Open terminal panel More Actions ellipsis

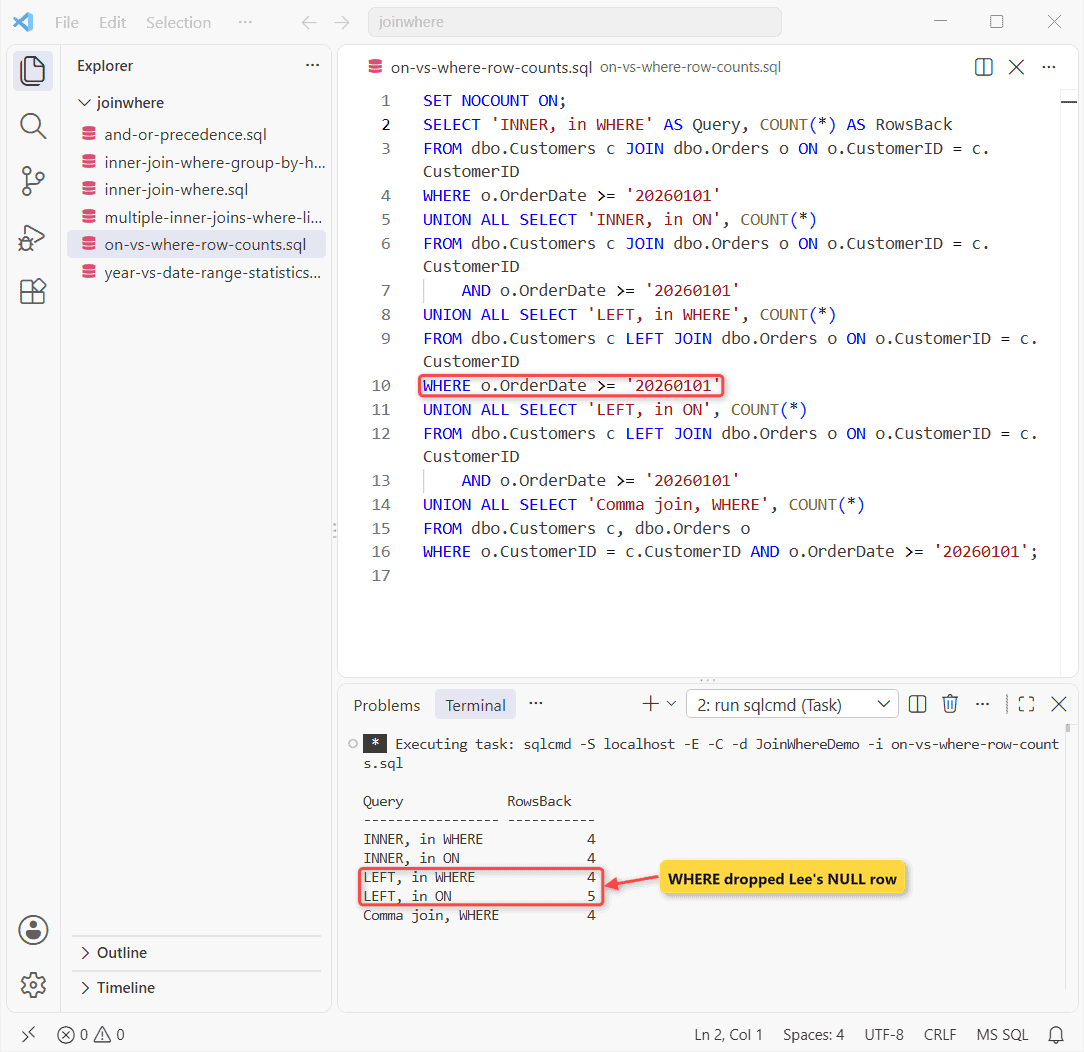[x=982, y=704]
